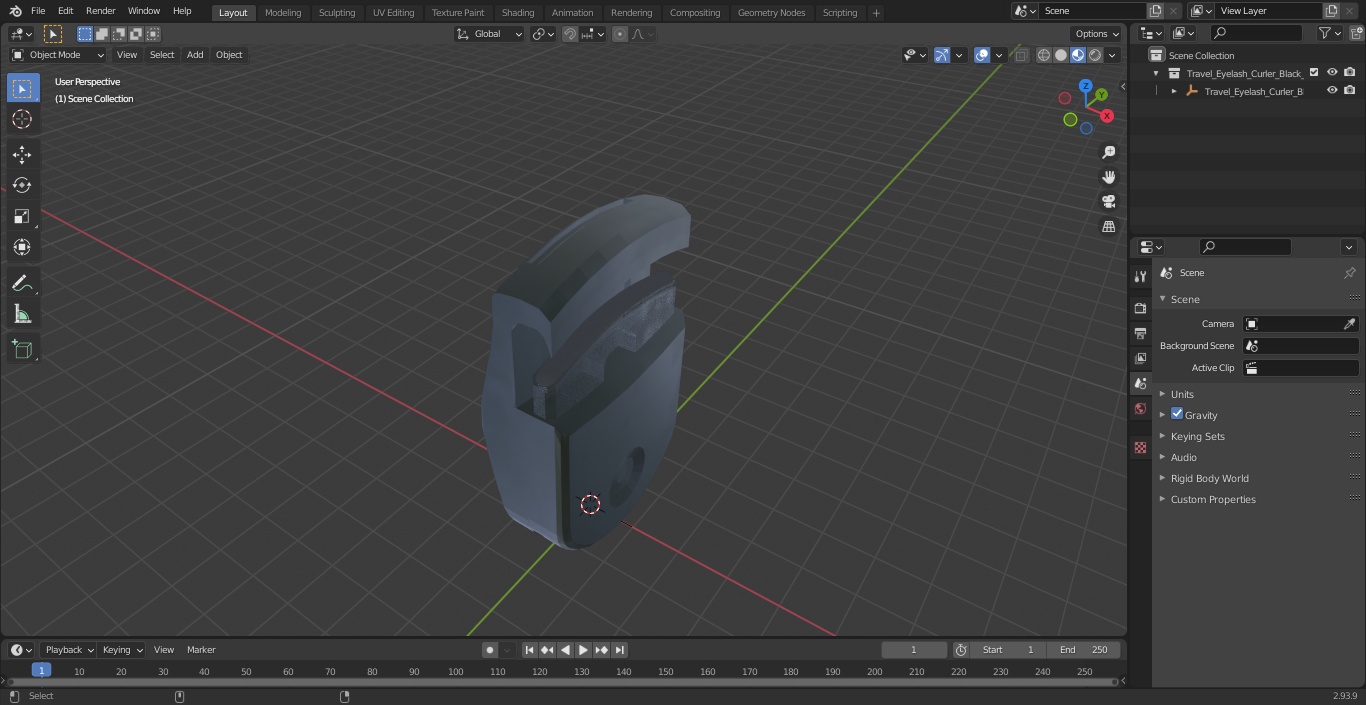The height and width of the screenshot is (705, 1366).
Task: Open Playback dropdown in timeline
Action: point(69,650)
